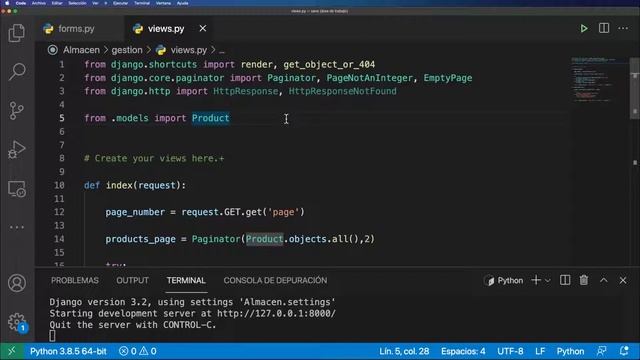
Task: Open the development server URL http://127.0.0.1:8000/
Action: 276,313
